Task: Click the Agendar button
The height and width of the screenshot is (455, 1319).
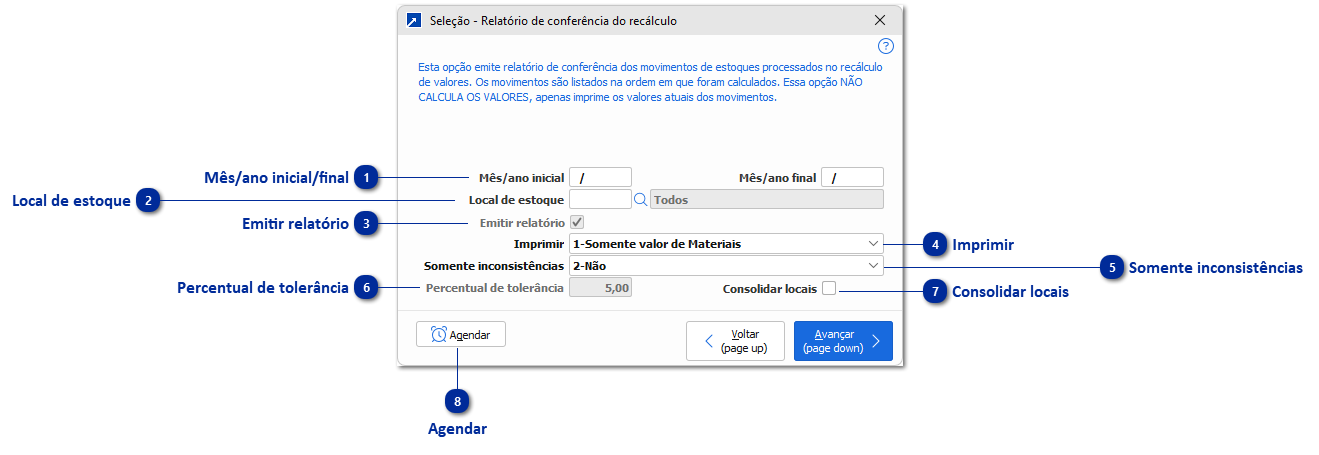Action: pos(461,335)
